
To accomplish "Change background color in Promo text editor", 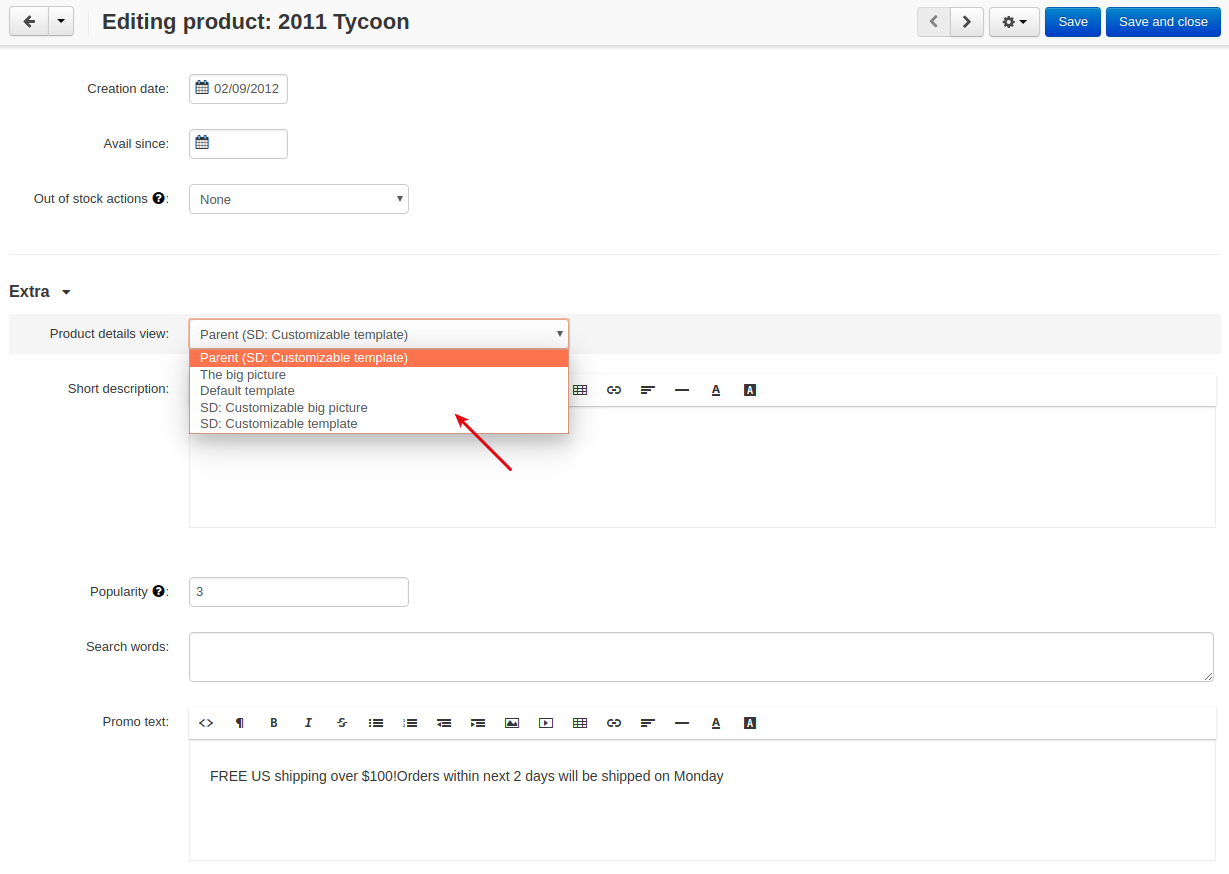I will (x=750, y=723).
